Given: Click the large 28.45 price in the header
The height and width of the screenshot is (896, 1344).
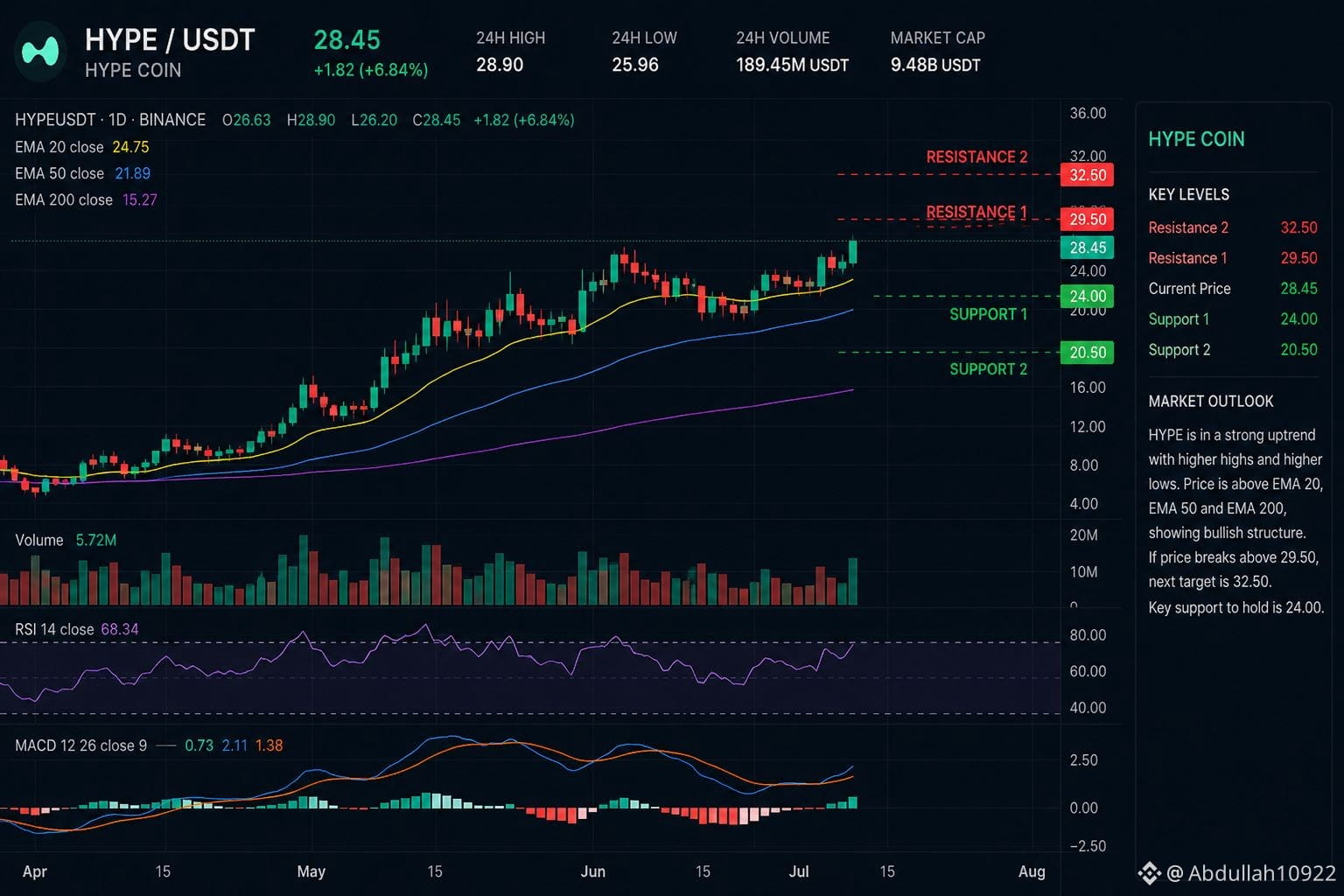Looking at the screenshot, I should (347, 40).
